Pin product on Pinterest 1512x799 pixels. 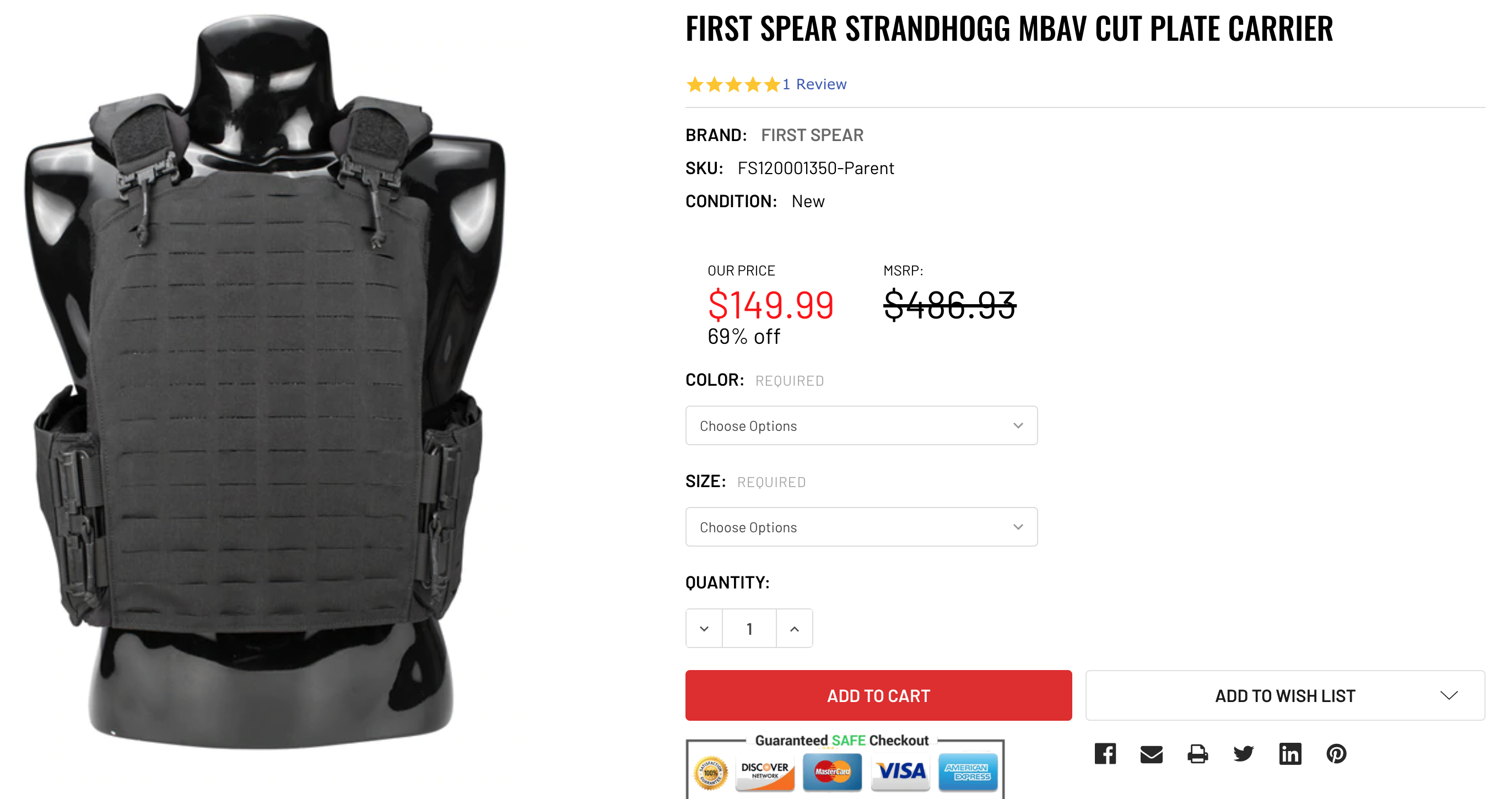(1336, 753)
